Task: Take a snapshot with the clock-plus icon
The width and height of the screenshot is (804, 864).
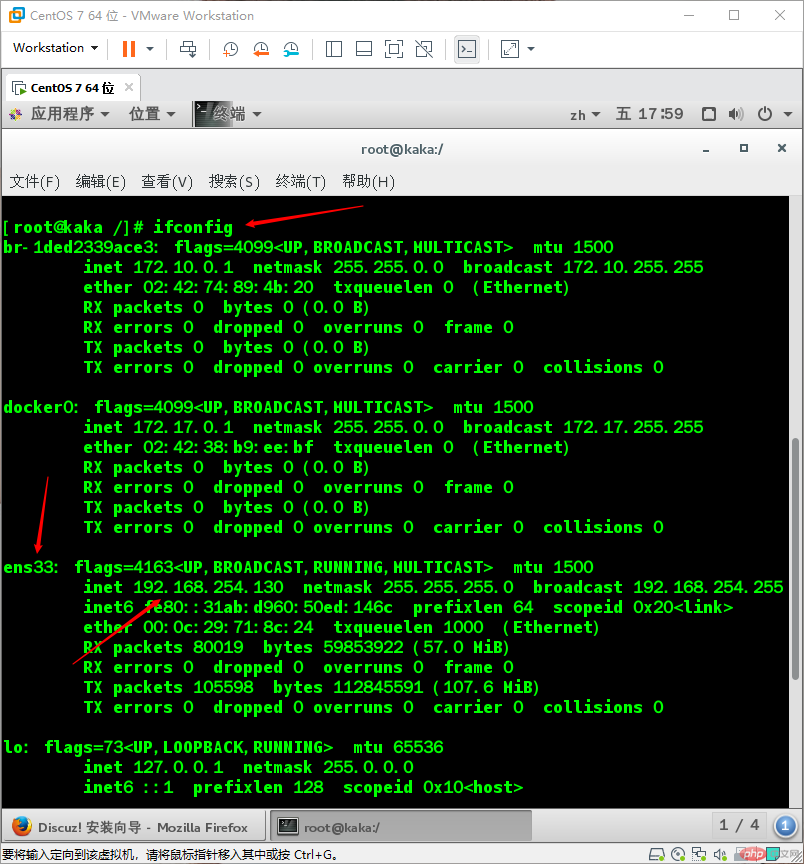Action: 230,48
